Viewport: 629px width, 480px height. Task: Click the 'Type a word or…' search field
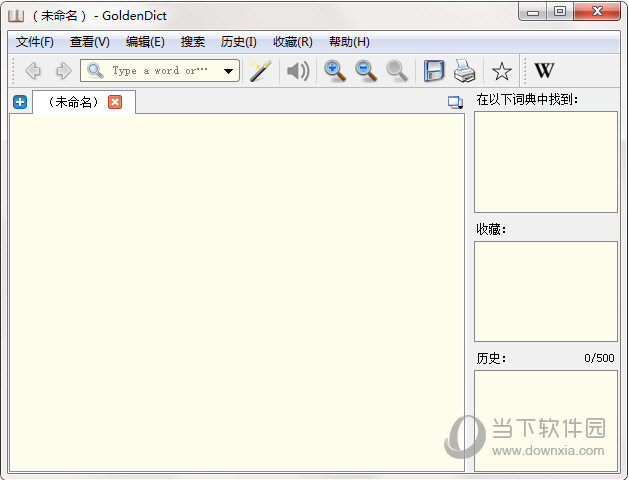(160, 71)
